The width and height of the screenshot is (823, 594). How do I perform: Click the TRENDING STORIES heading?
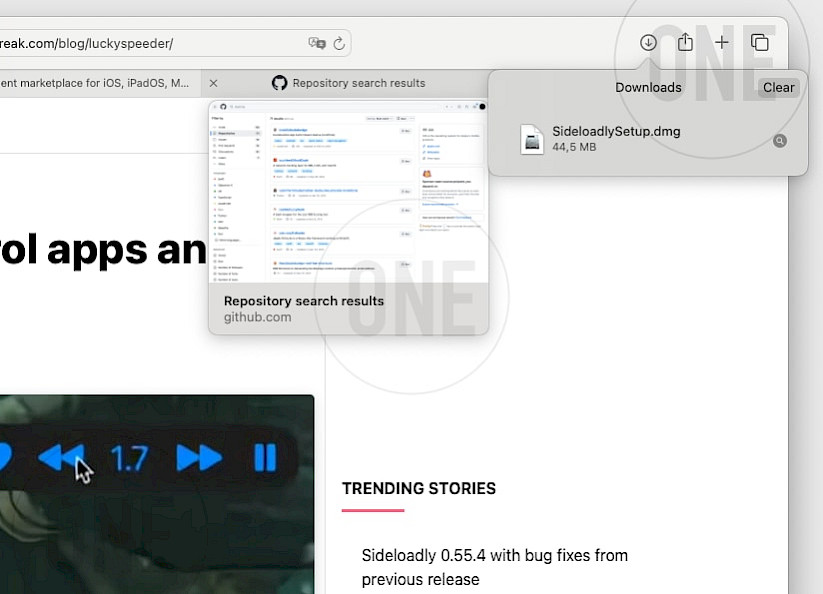419,489
